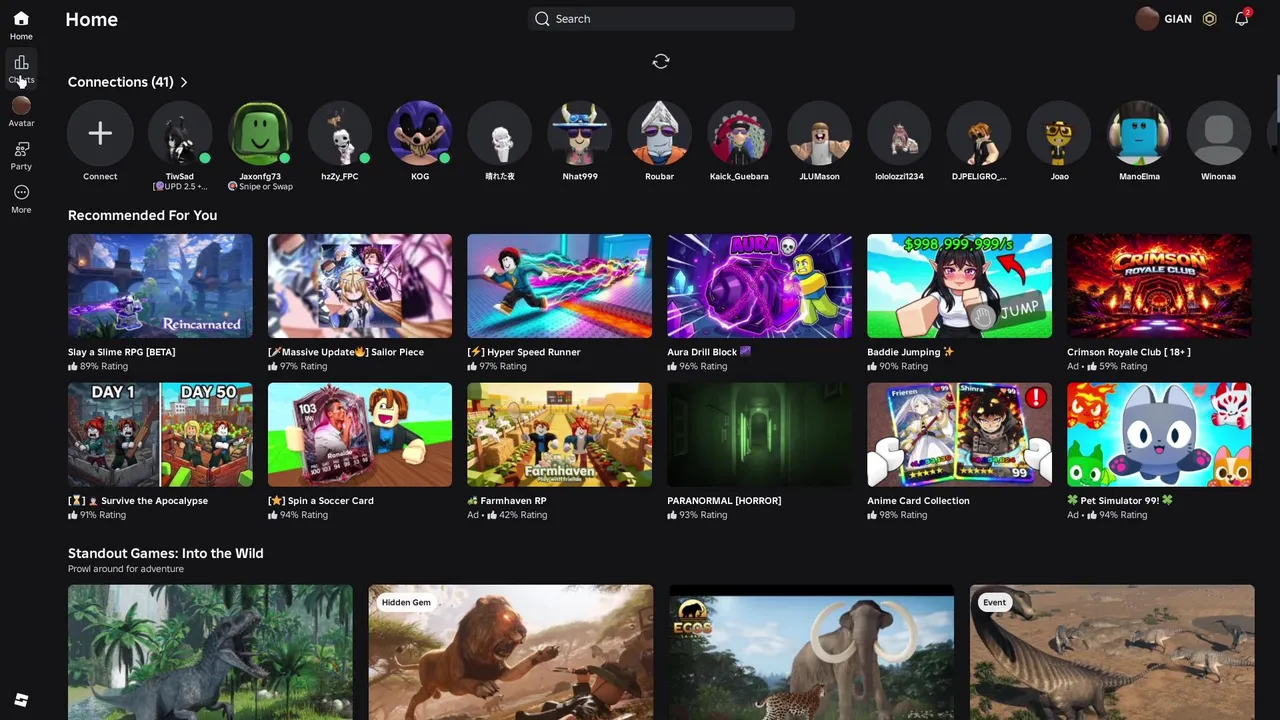Open Crimson Royale Club thumbnail
Viewport: 1280px width, 720px height.
point(1159,286)
